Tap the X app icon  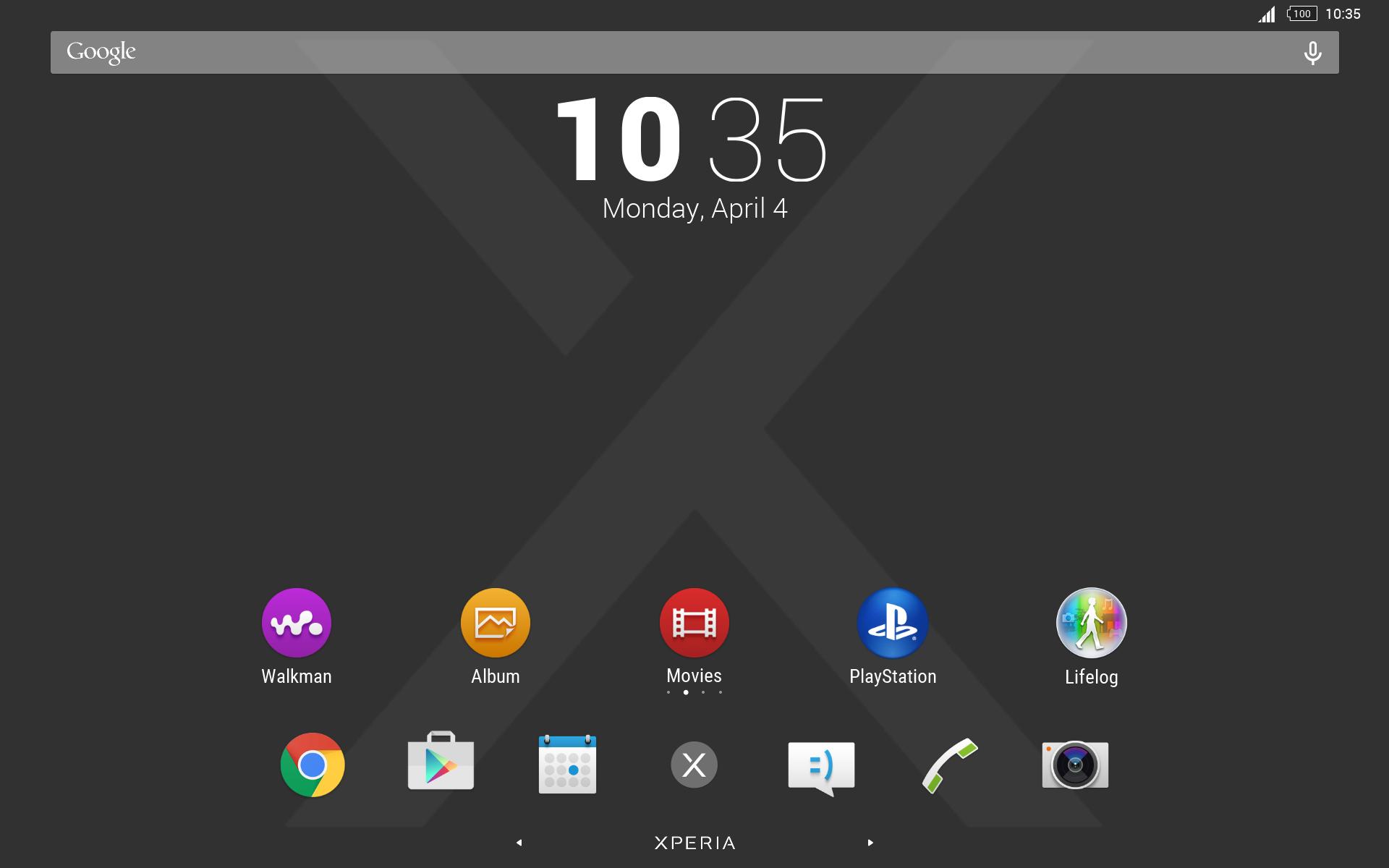695,764
